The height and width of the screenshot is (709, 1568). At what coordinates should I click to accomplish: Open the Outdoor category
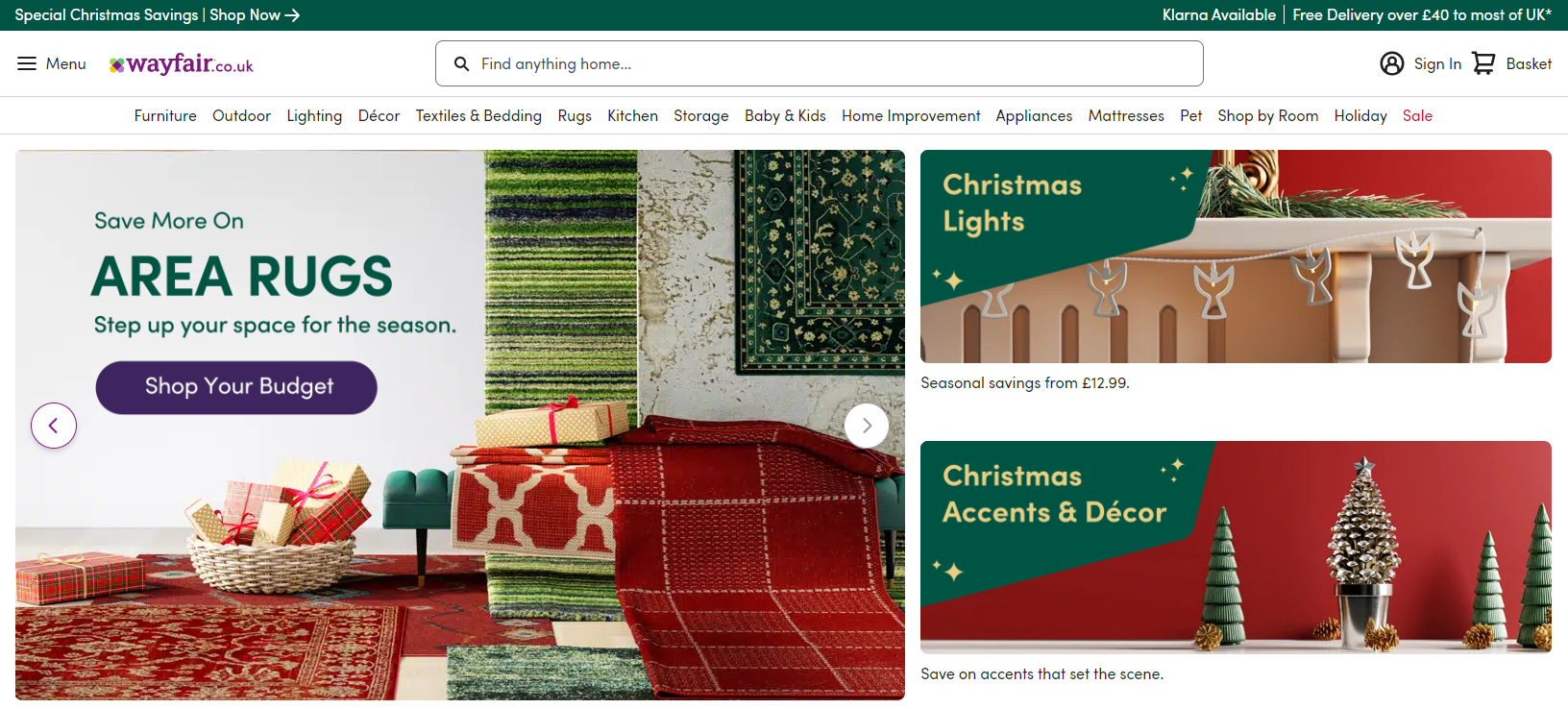point(241,115)
